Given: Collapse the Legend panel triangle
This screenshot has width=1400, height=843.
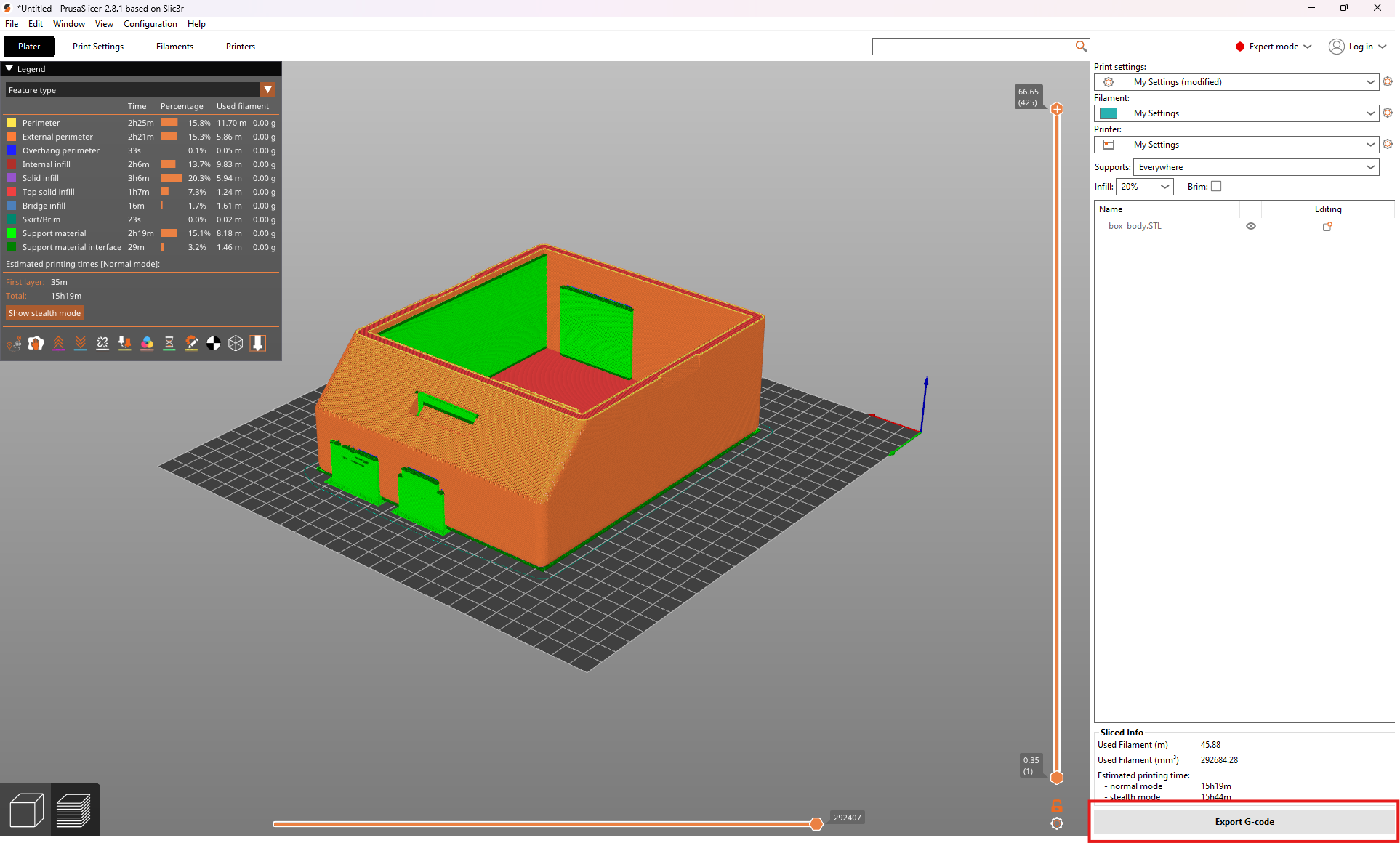Looking at the screenshot, I should pyautogui.click(x=9, y=69).
